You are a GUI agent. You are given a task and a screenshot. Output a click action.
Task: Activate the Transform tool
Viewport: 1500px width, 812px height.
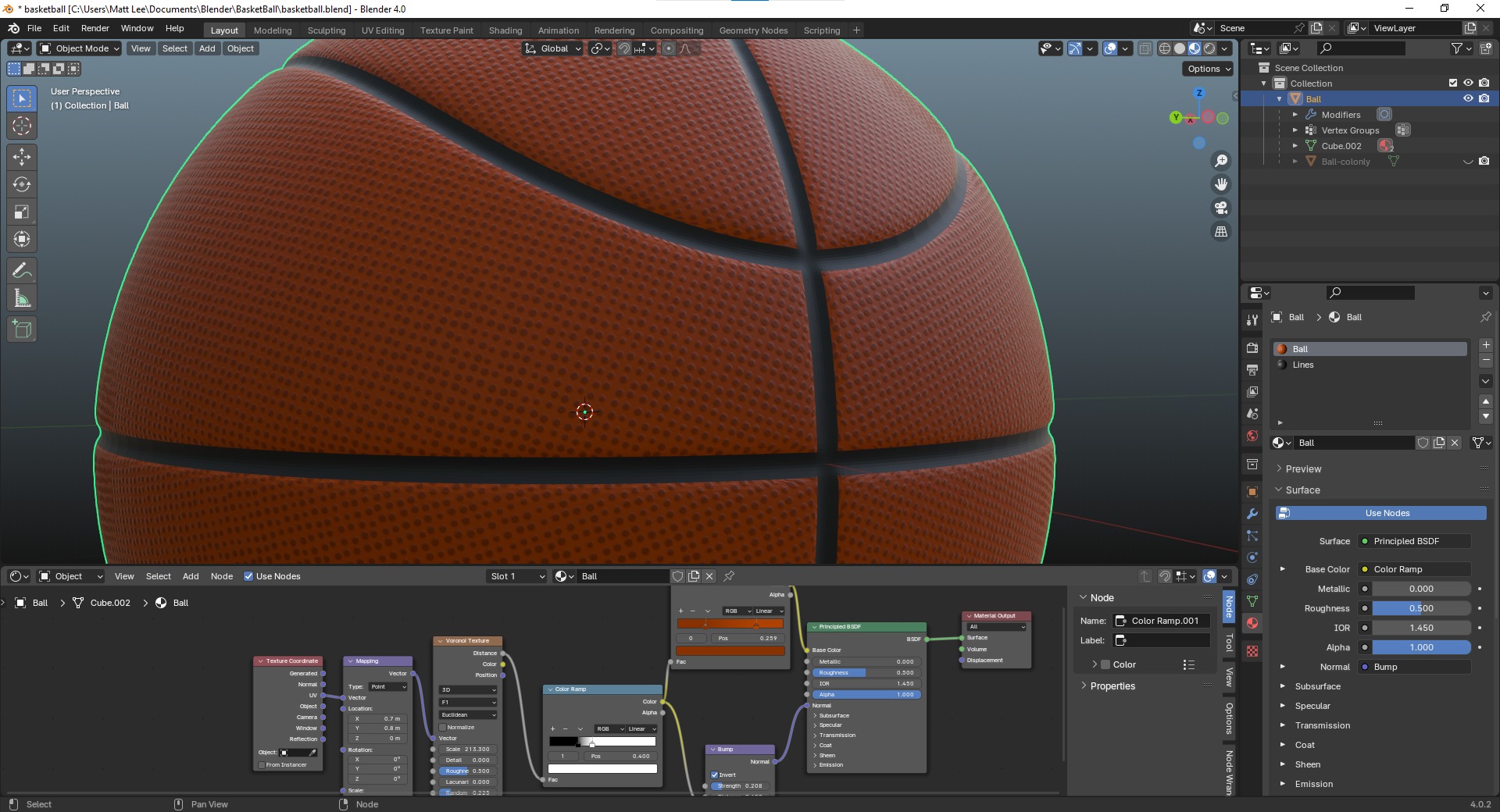pyautogui.click(x=22, y=239)
